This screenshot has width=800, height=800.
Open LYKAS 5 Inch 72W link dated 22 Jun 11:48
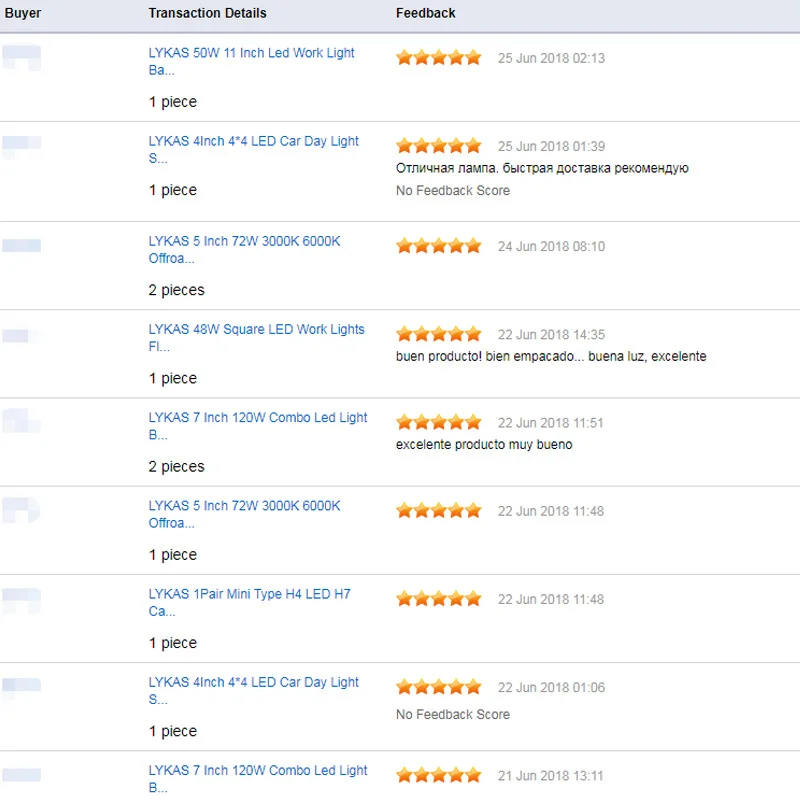pos(244,514)
